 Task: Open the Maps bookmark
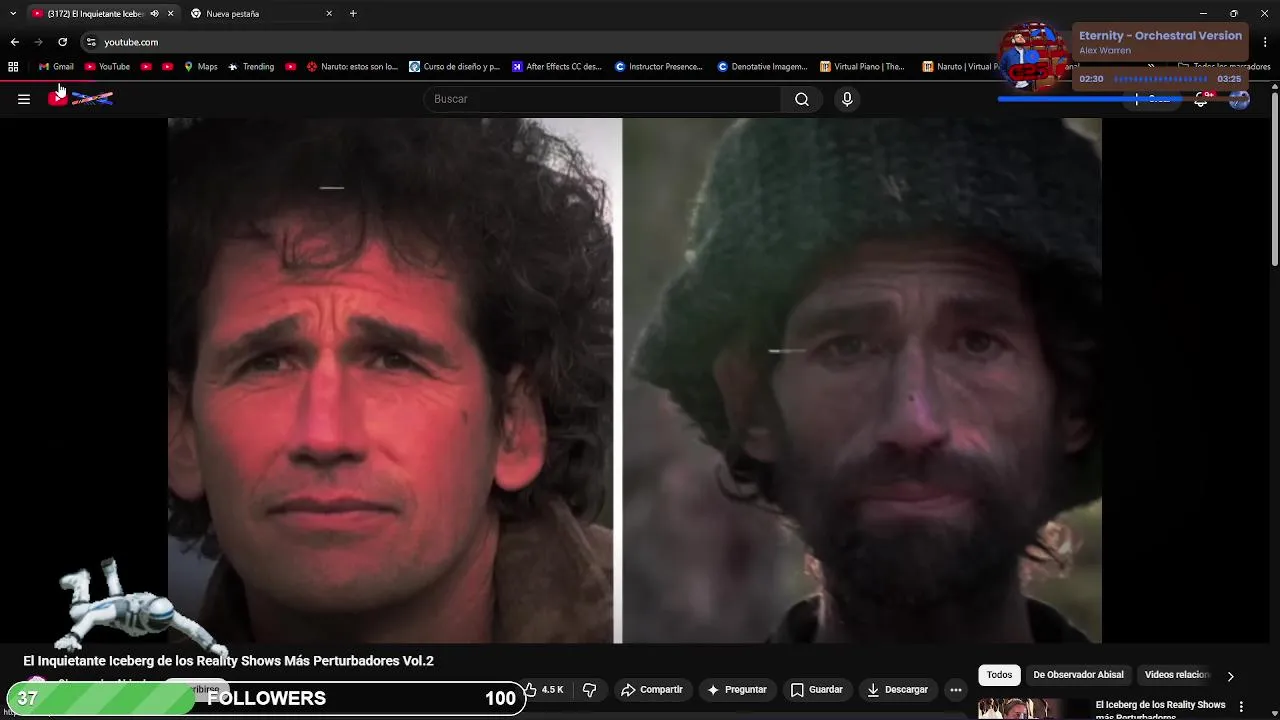tap(200, 67)
